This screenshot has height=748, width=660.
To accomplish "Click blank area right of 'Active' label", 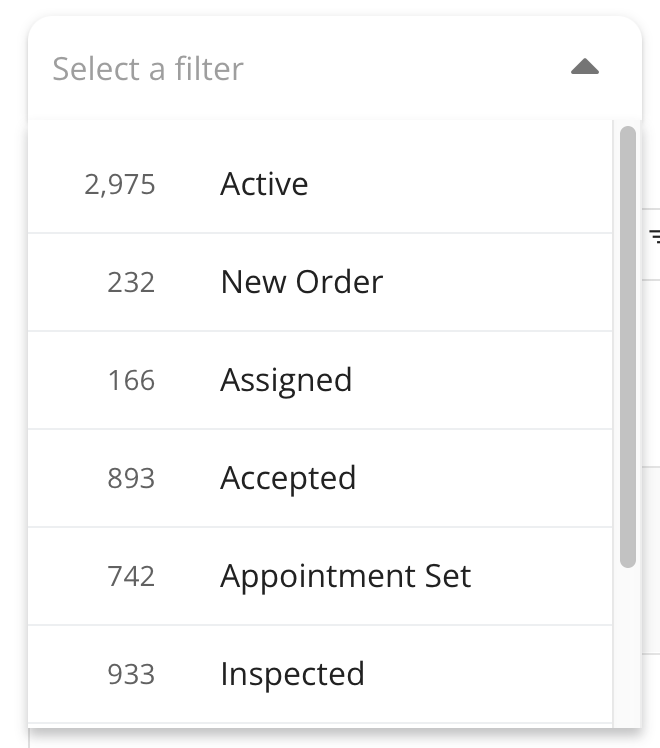I will tap(460, 184).
